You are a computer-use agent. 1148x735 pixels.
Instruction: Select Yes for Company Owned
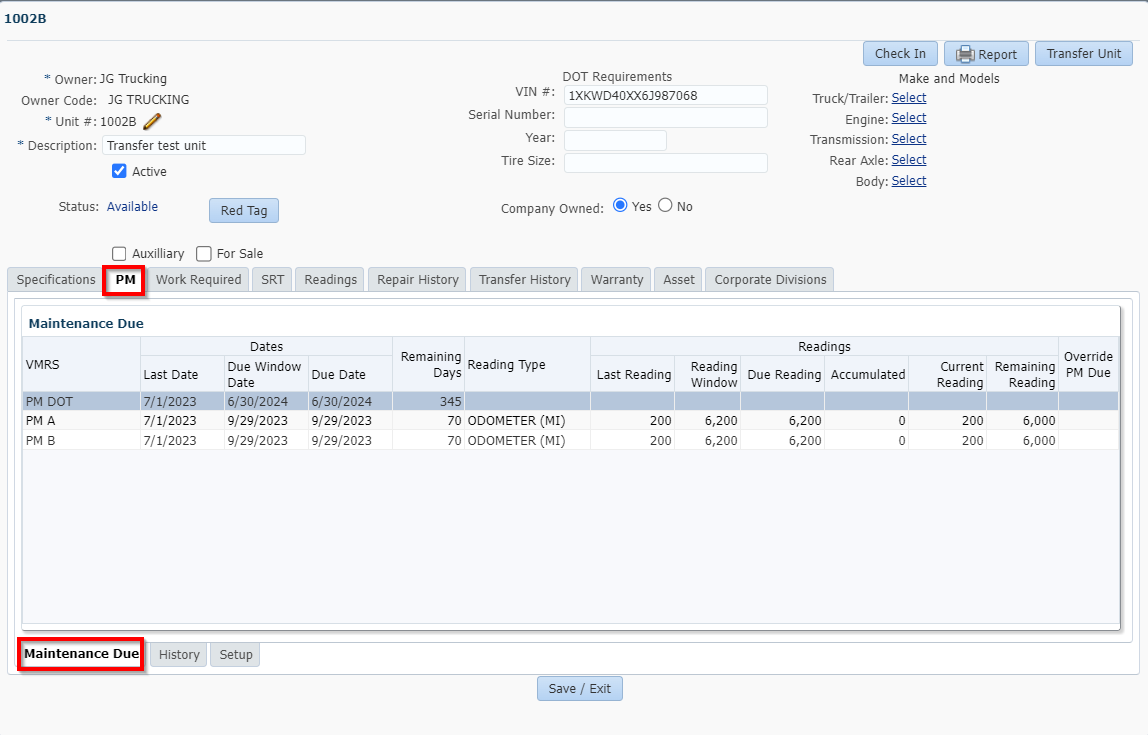pos(620,206)
